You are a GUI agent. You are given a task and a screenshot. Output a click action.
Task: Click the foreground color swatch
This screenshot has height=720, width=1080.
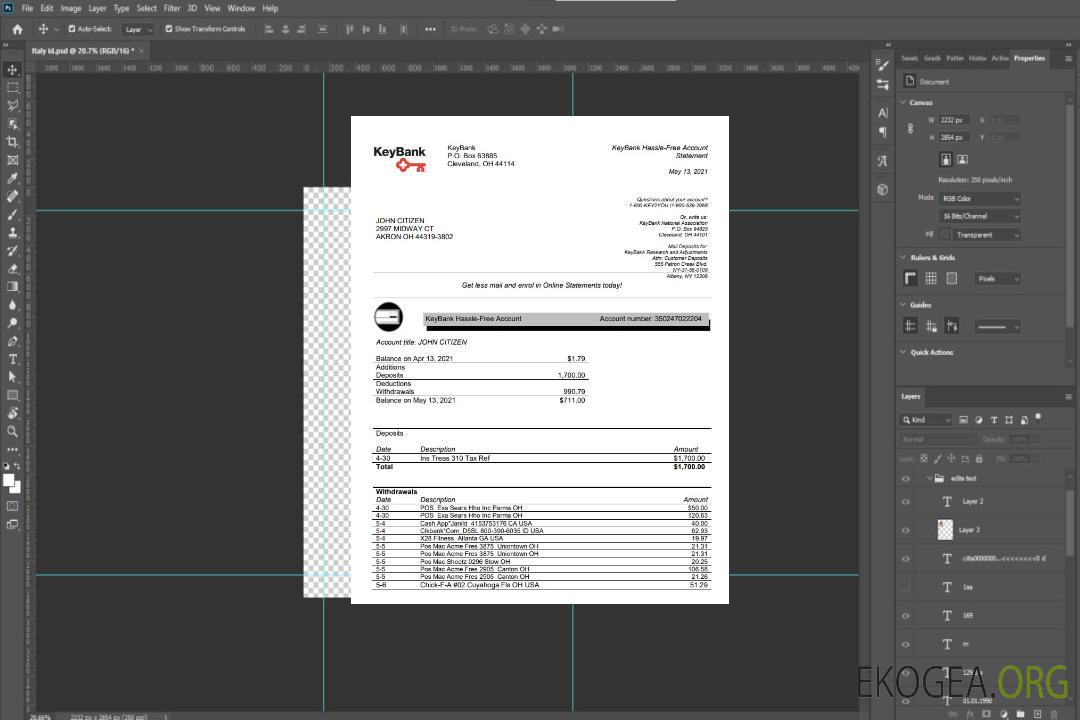(9, 481)
